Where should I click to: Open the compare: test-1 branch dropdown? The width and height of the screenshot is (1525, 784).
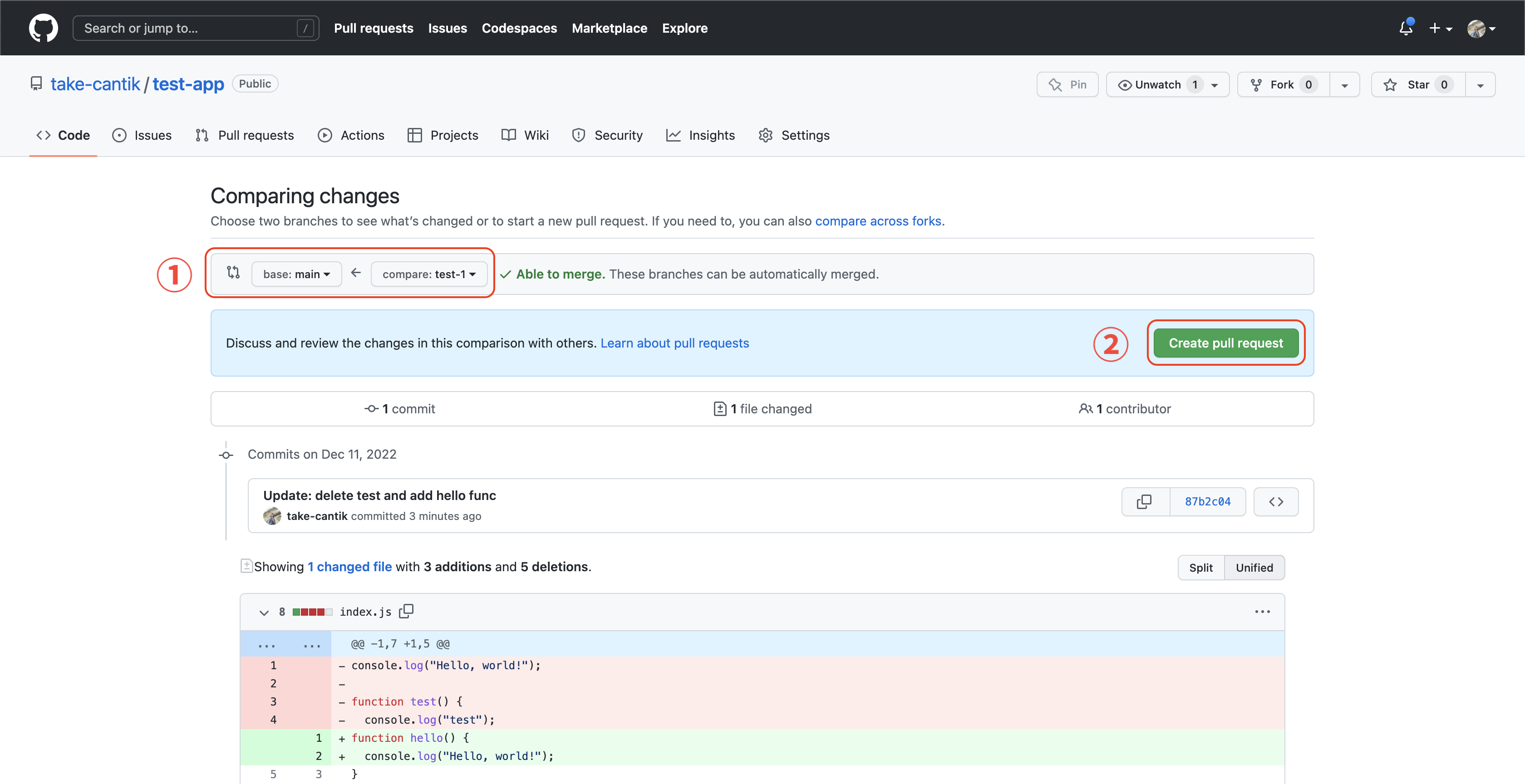(x=428, y=274)
